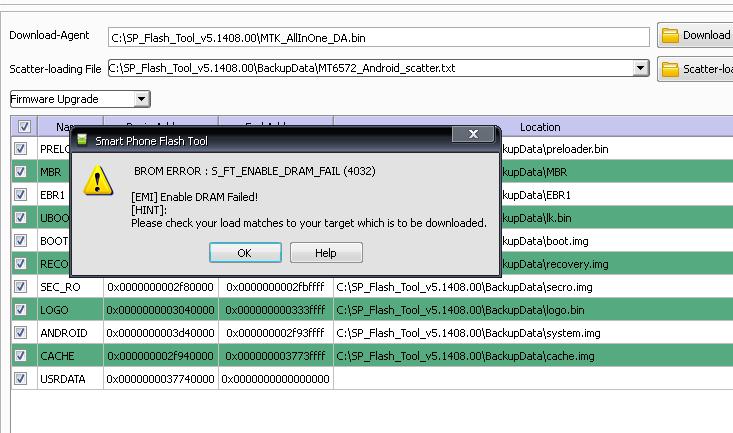Click the yellow warning icon in dialog
The width and height of the screenshot is (733, 433).
98,181
